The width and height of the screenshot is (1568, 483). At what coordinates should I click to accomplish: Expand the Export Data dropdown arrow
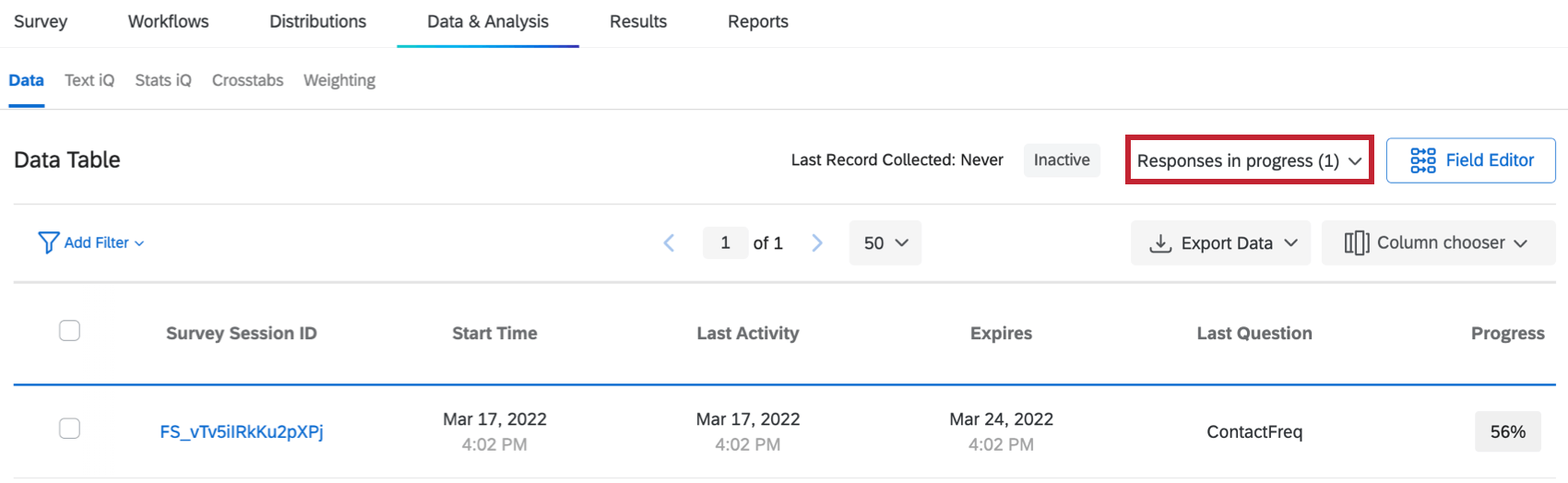pyautogui.click(x=1291, y=242)
